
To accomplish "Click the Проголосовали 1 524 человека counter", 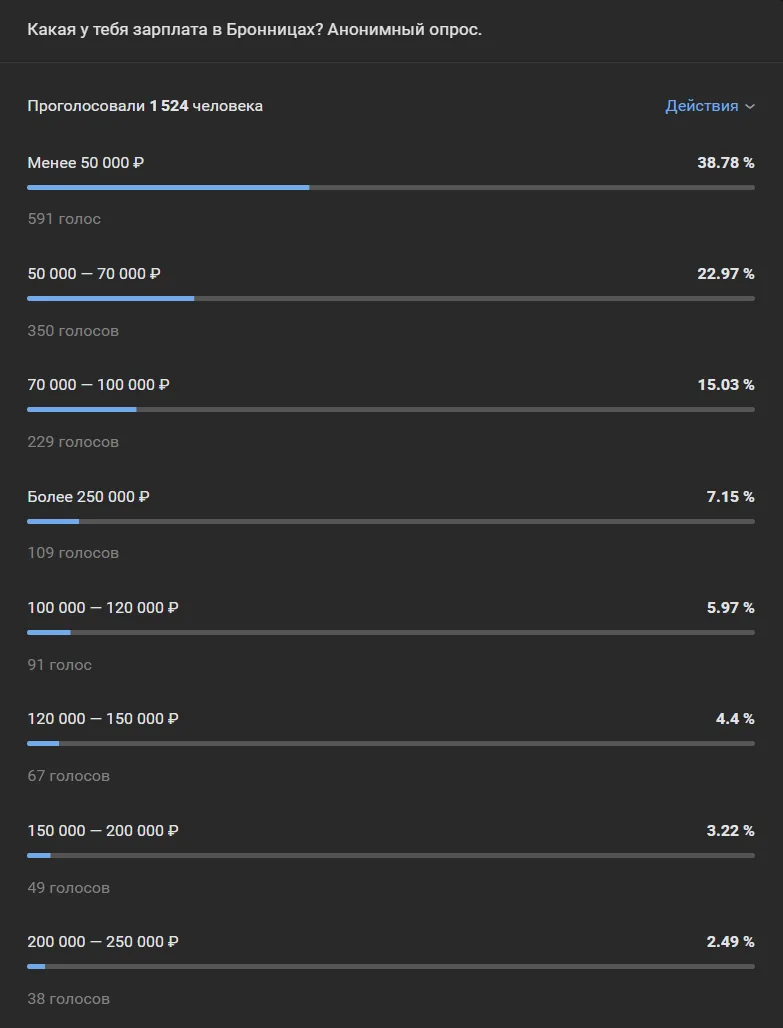I will 145,106.
